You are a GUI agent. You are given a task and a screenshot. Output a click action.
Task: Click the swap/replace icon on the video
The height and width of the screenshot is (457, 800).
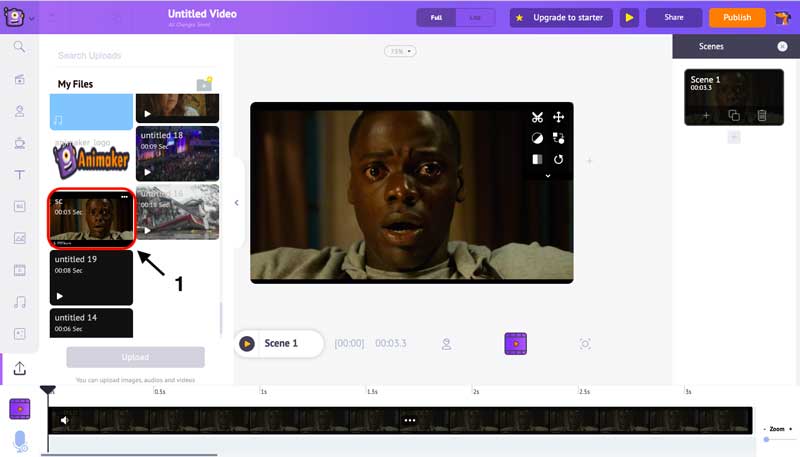pos(559,138)
